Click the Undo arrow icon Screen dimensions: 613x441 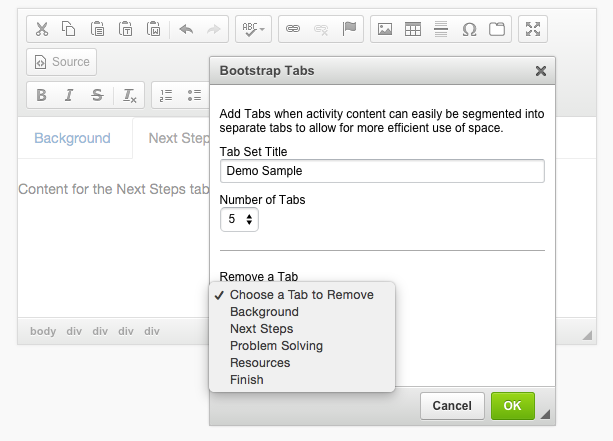click(186, 29)
